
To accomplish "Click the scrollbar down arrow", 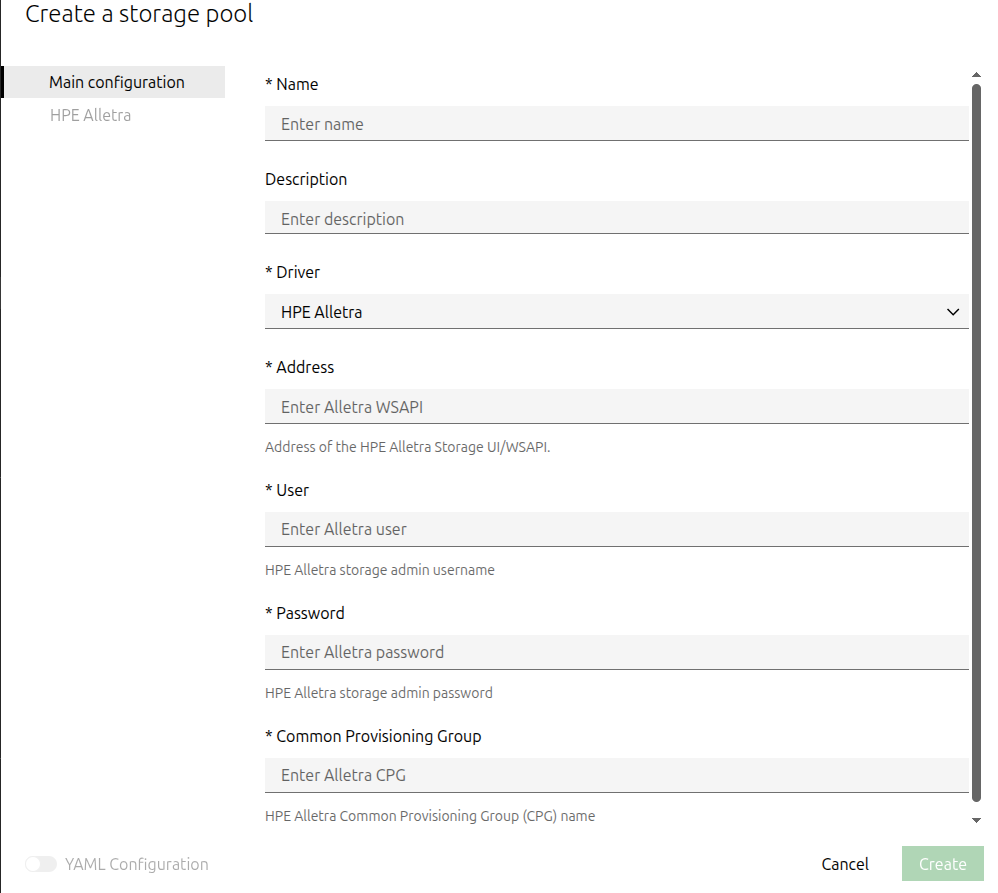I will [977, 820].
